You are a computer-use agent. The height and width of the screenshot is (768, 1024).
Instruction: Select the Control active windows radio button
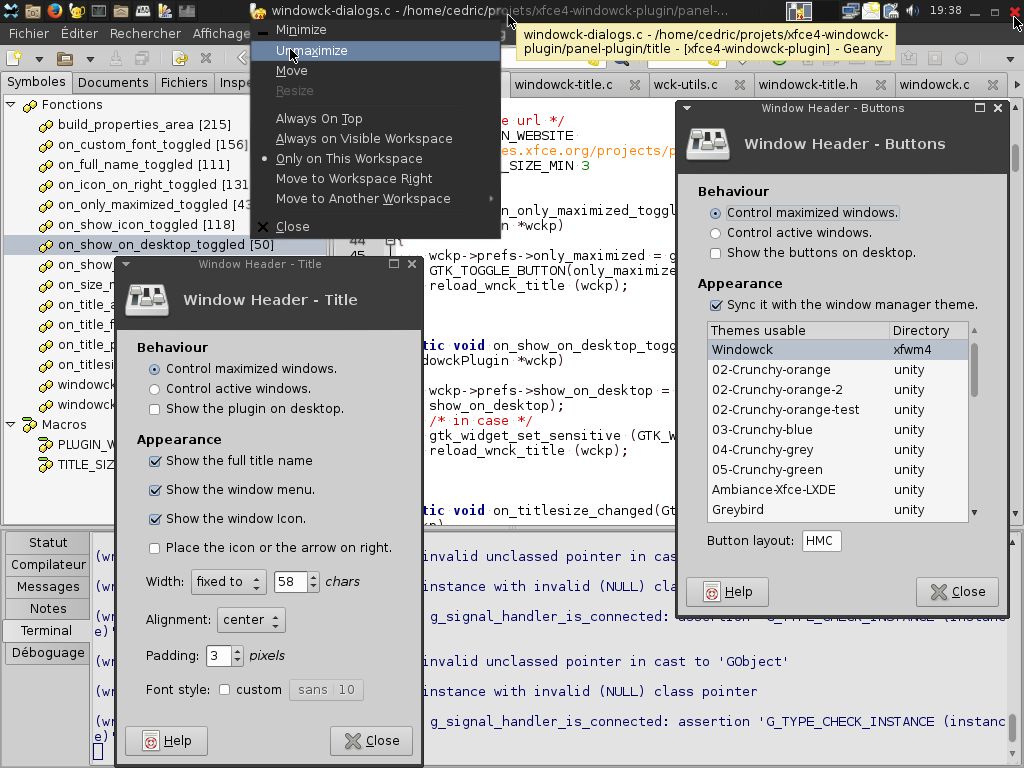[155, 388]
